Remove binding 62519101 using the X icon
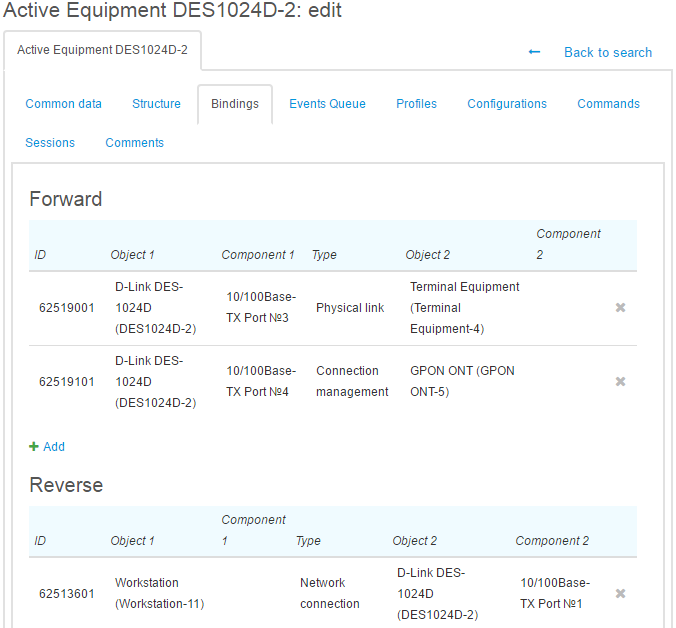Screen dimensions: 676x628 click(620, 381)
